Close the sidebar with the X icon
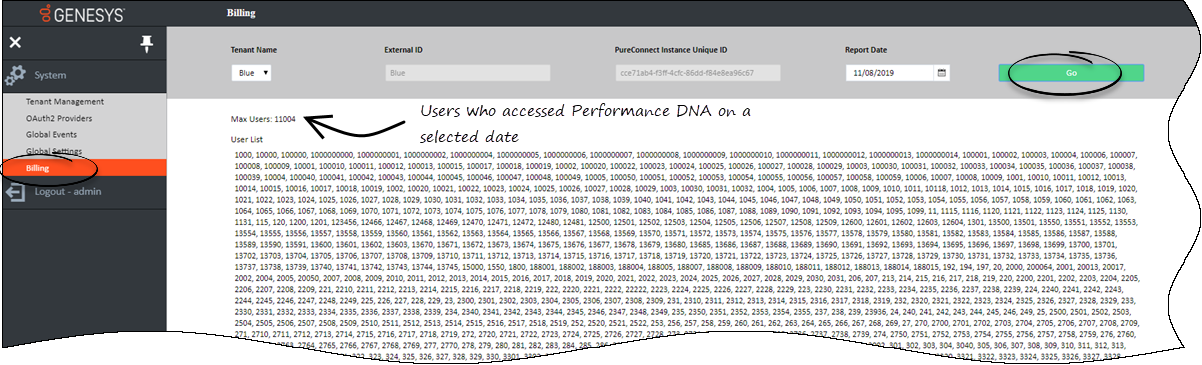 click(x=15, y=43)
